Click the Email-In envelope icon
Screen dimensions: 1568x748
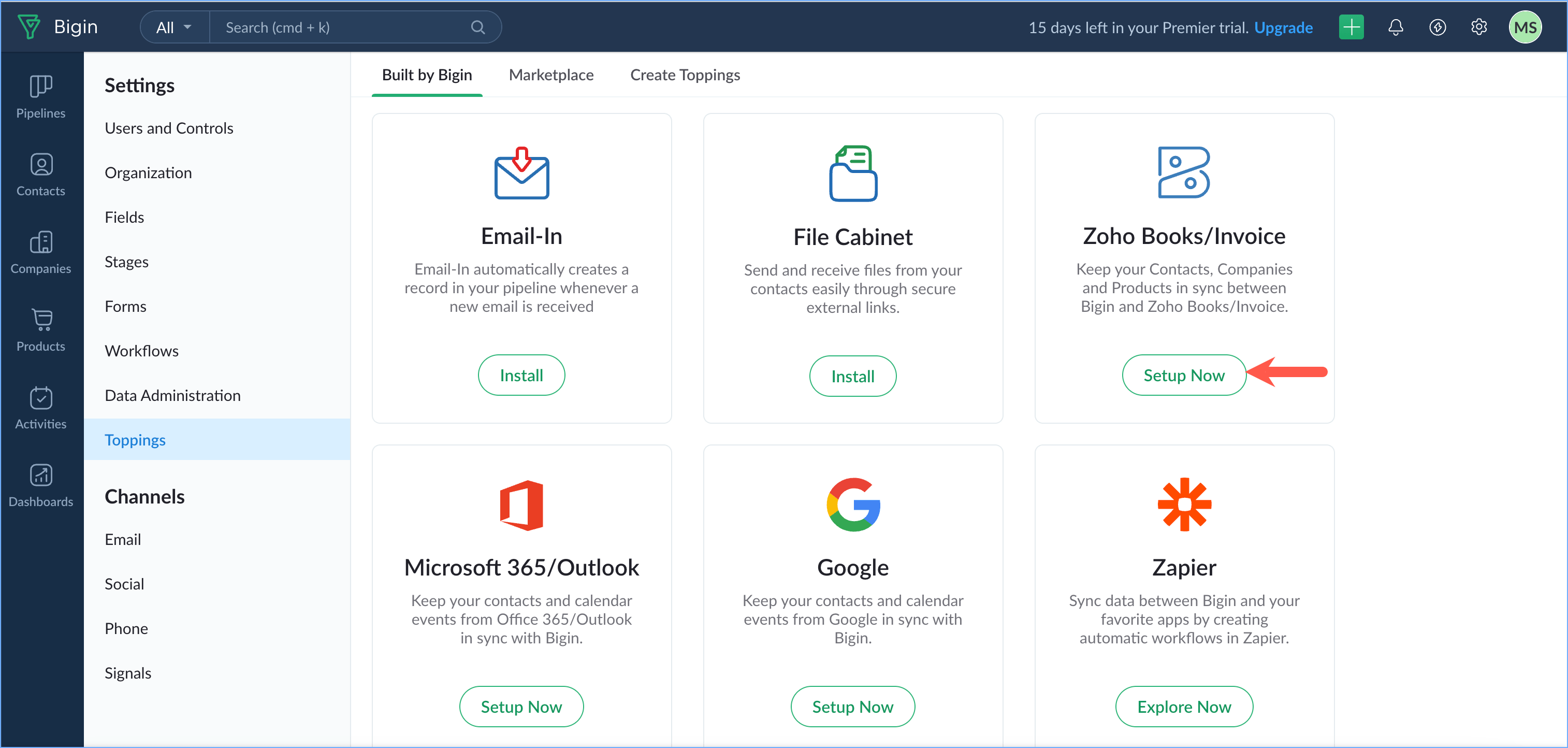[521, 173]
